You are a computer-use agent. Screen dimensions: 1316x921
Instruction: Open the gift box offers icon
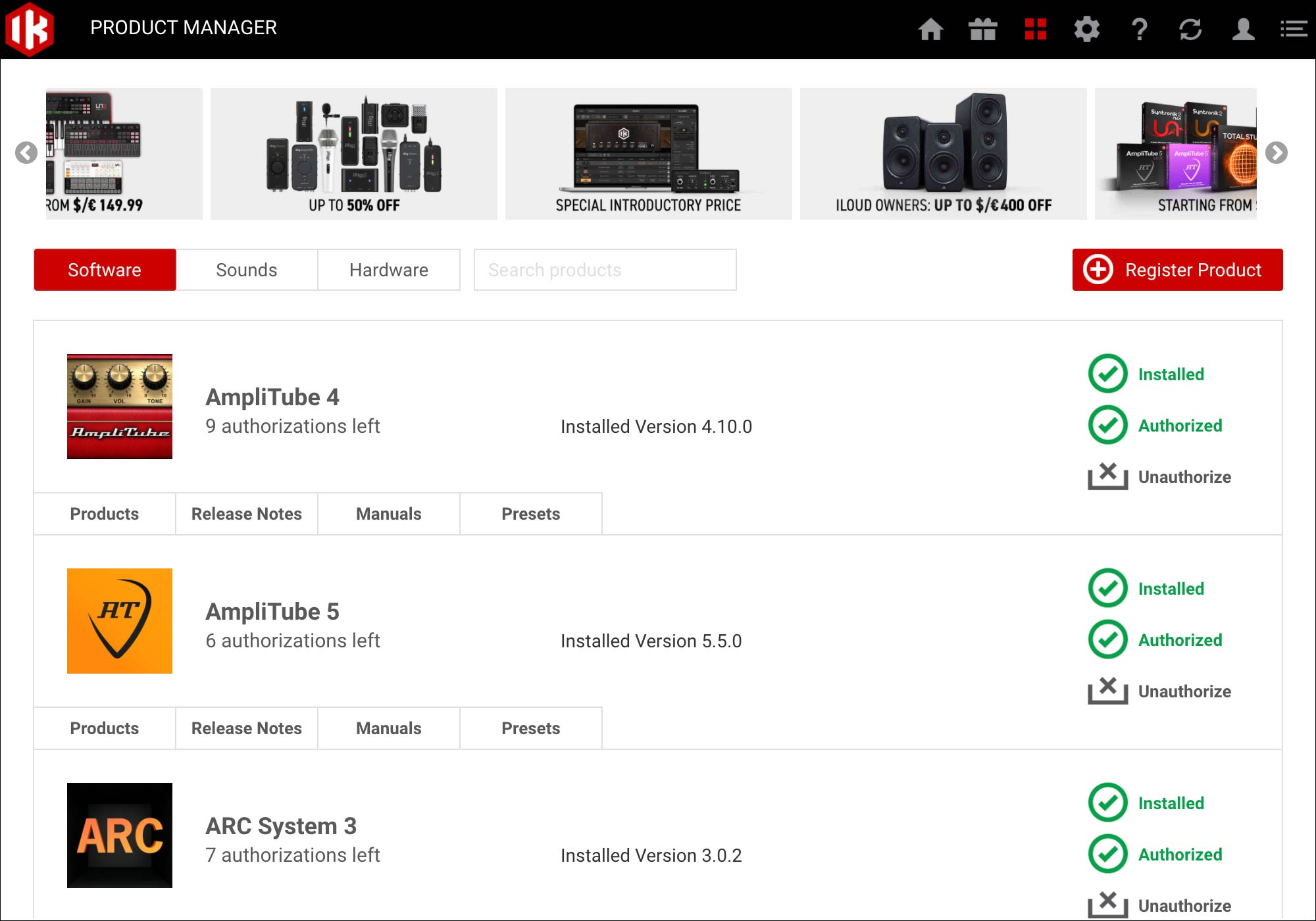(x=982, y=30)
